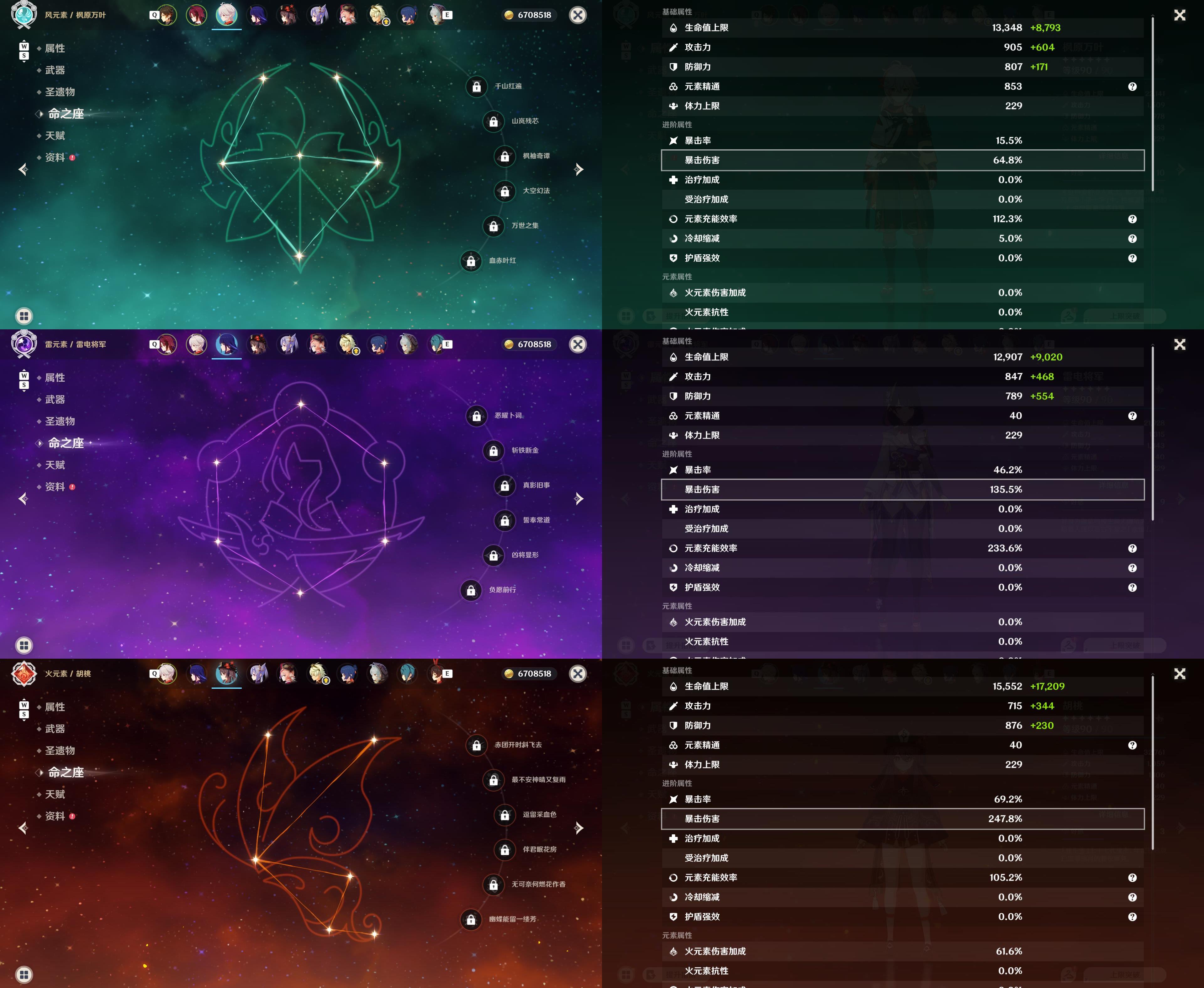Go to next character from 雷电将军 screen
Screen dimensions: 1204x988
579,499
